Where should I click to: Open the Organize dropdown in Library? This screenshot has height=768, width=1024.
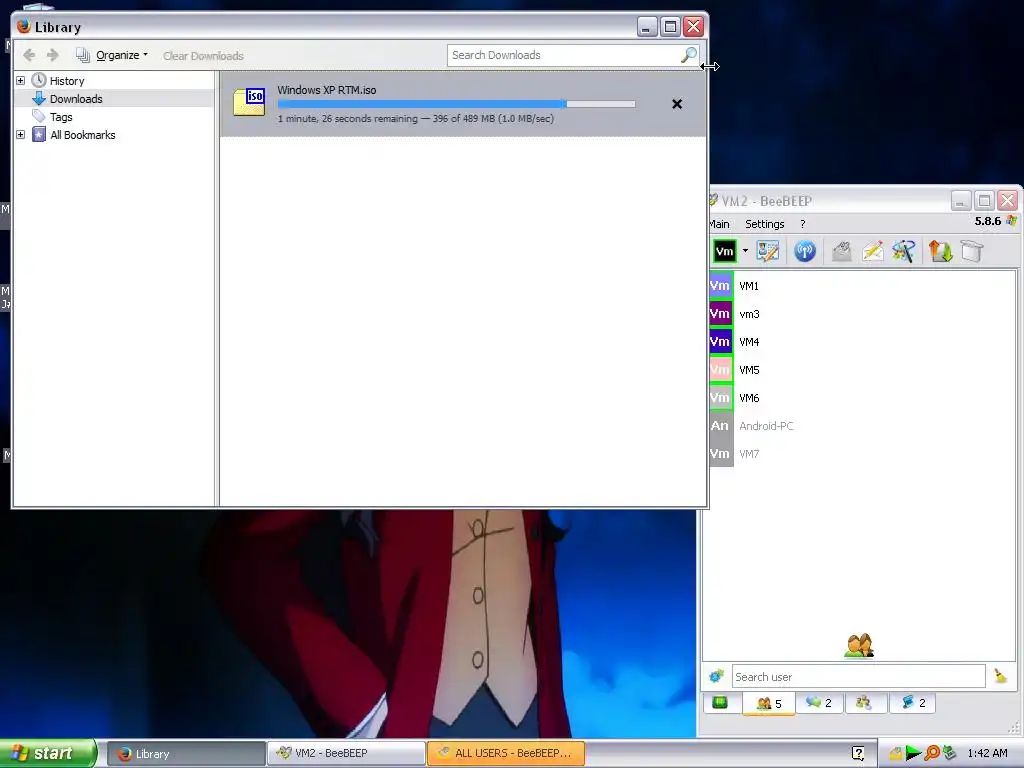click(x=112, y=56)
